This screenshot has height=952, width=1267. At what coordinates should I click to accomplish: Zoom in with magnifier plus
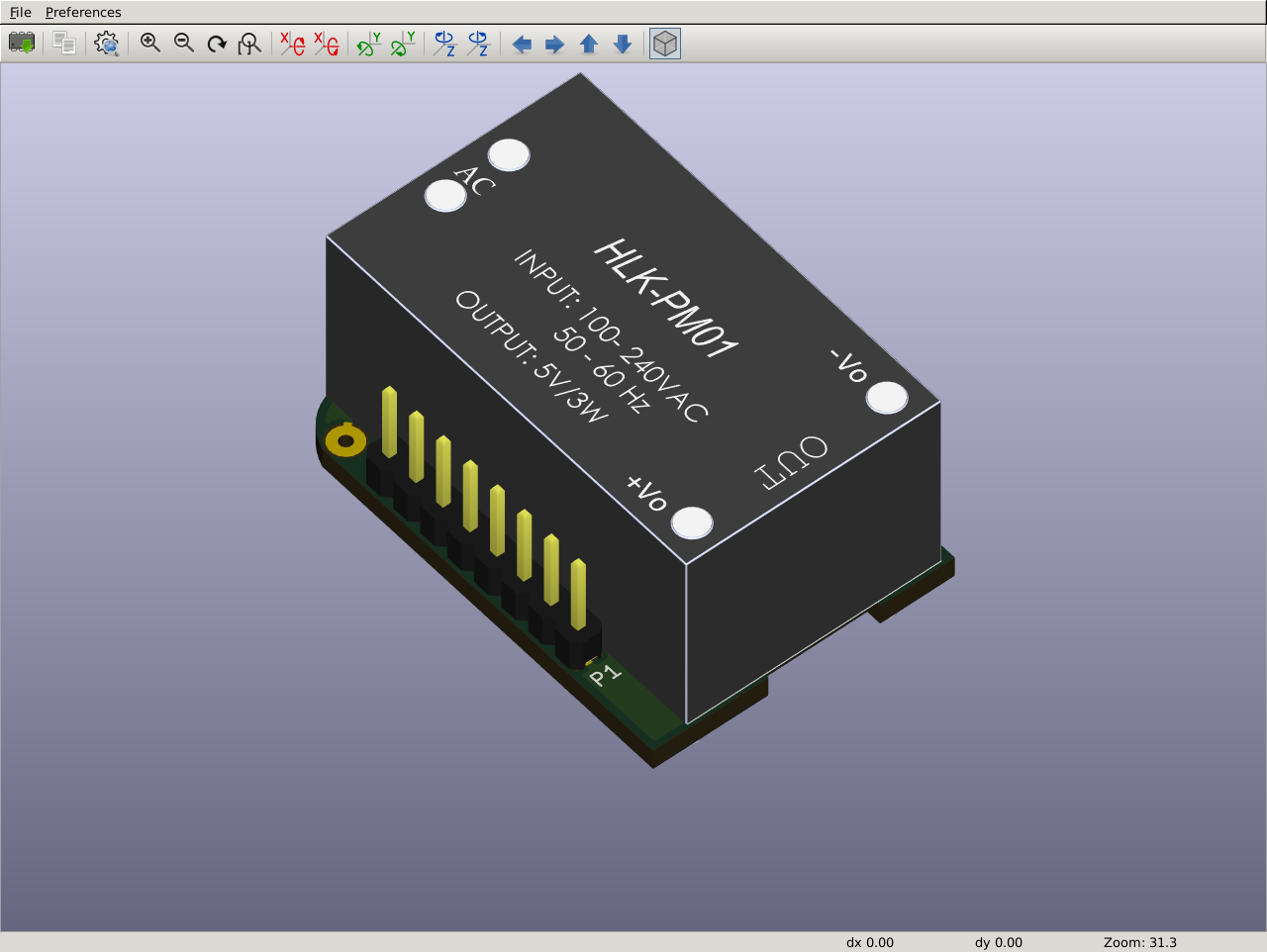point(150,44)
